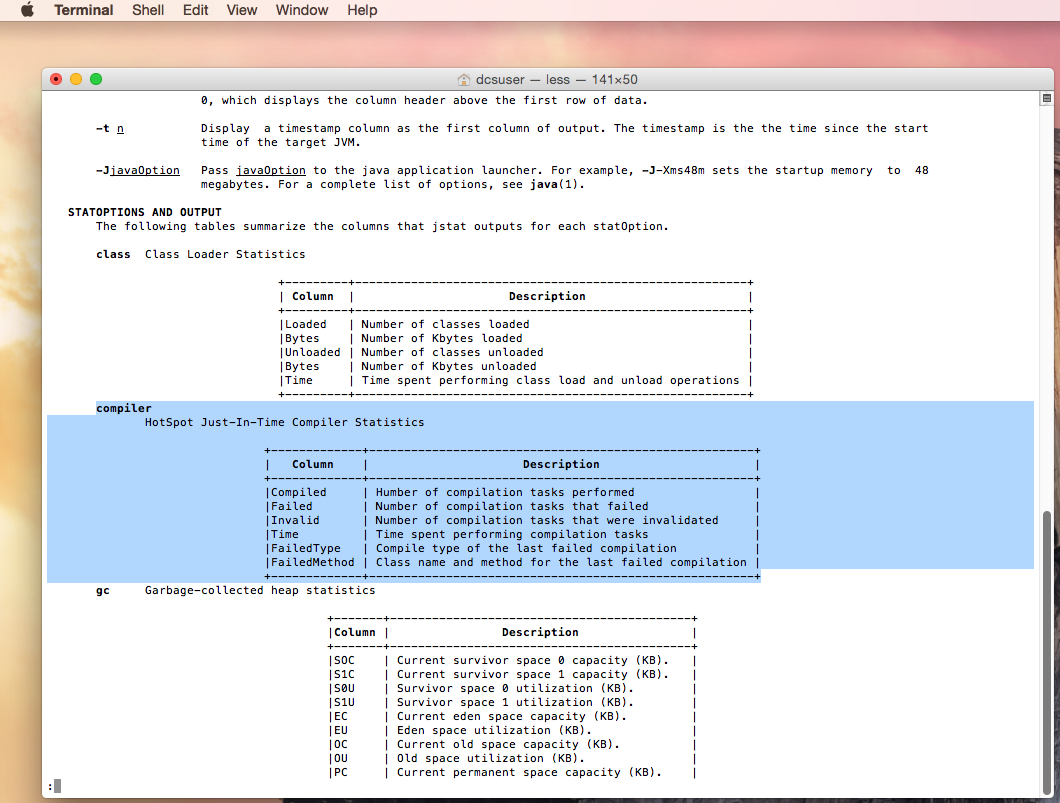Minimize the window using yellow button
1060x803 pixels.
point(76,79)
